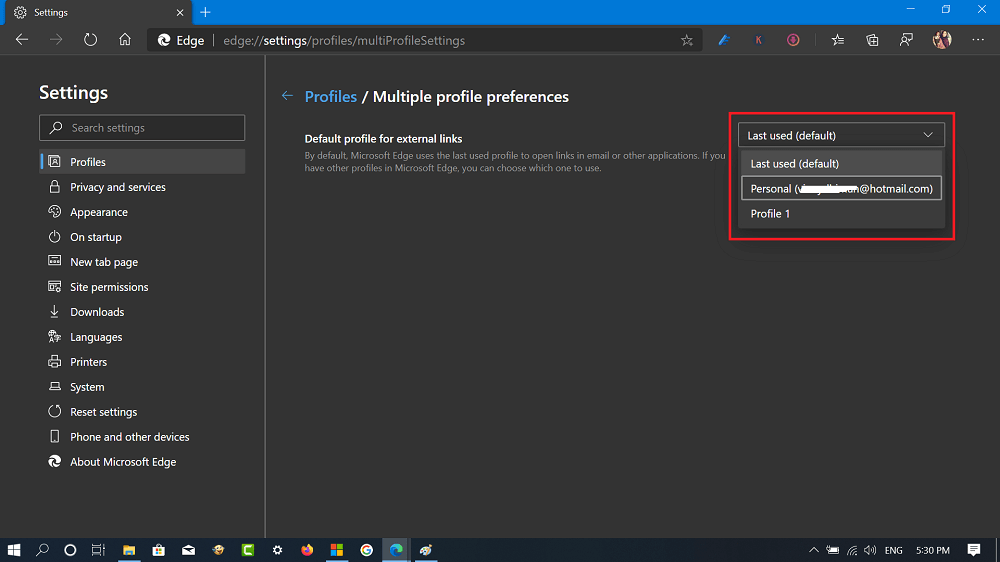1000x562 pixels.
Task: Switch to Microsoft Edge taskbar icon
Action: click(396, 550)
